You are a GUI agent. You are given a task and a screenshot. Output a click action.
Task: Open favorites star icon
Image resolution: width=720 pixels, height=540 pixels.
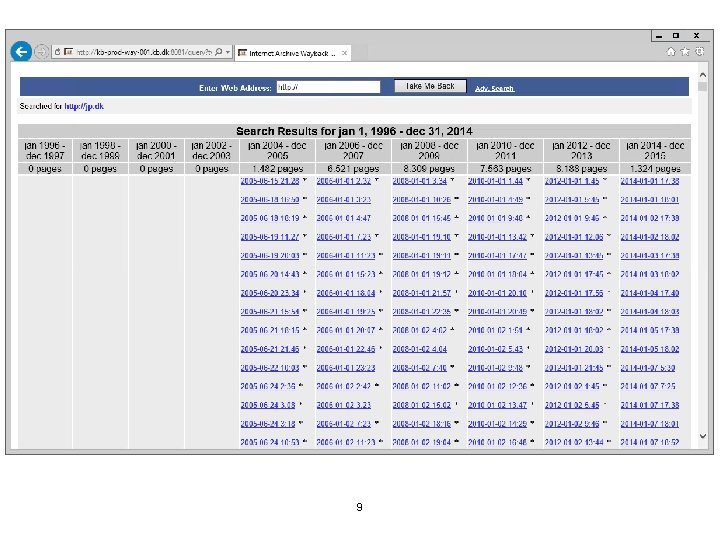click(685, 52)
